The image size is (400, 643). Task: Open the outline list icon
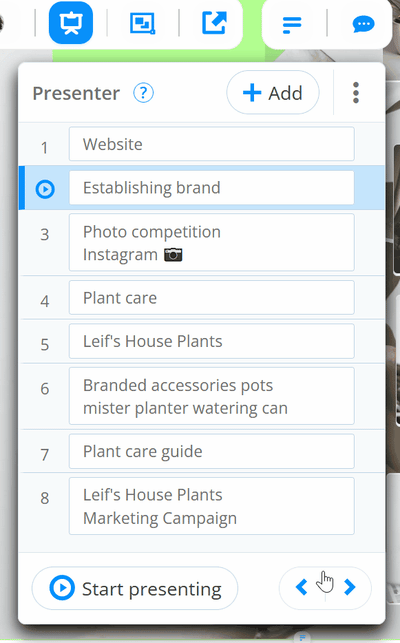[x=292, y=25]
